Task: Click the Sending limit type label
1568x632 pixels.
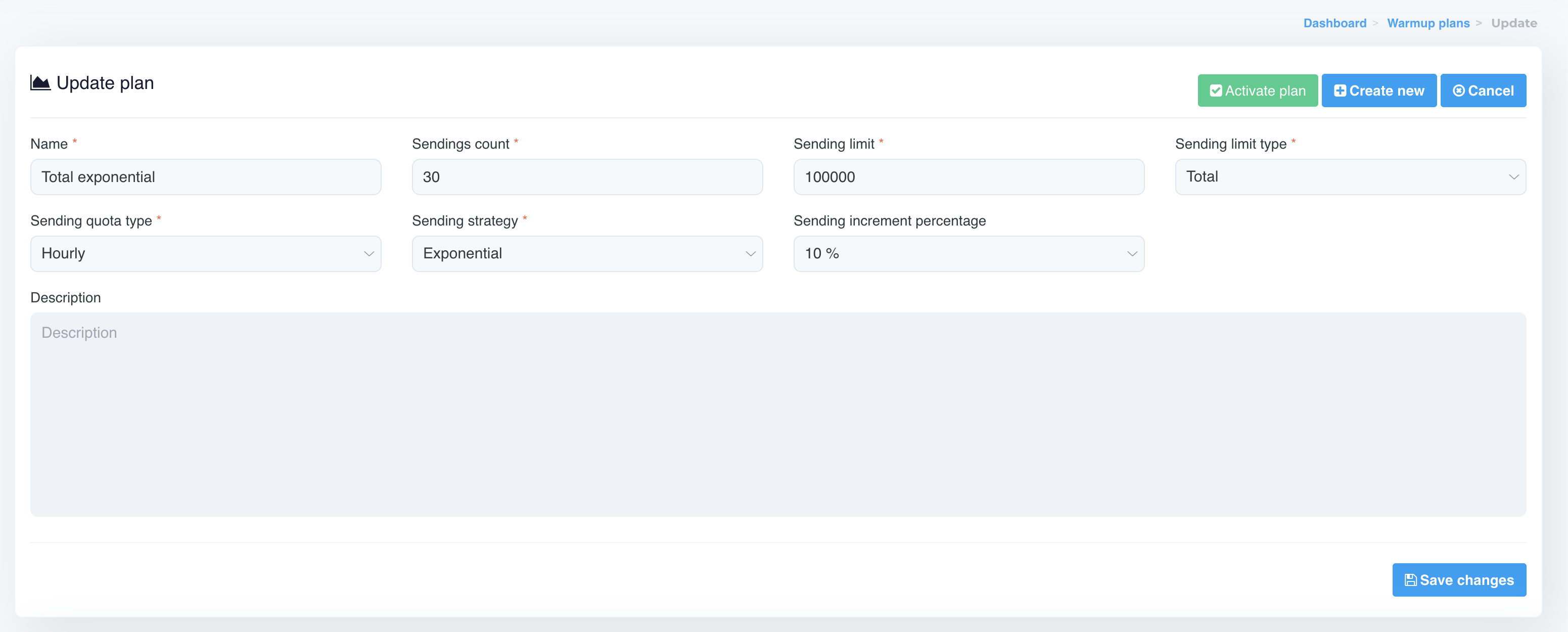Action: (1230, 144)
